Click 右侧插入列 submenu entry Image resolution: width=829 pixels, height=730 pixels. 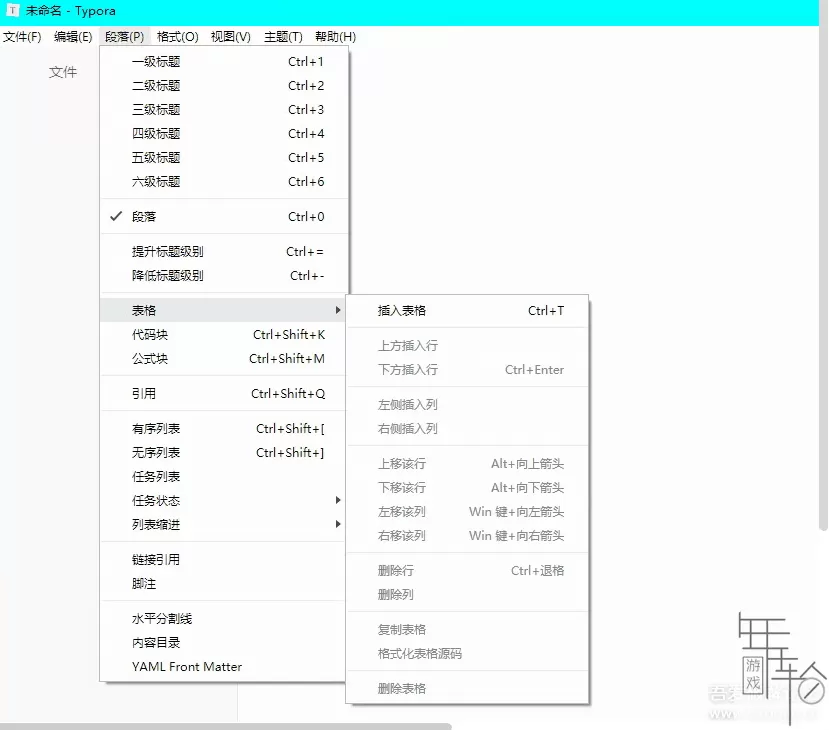pos(467,429)
